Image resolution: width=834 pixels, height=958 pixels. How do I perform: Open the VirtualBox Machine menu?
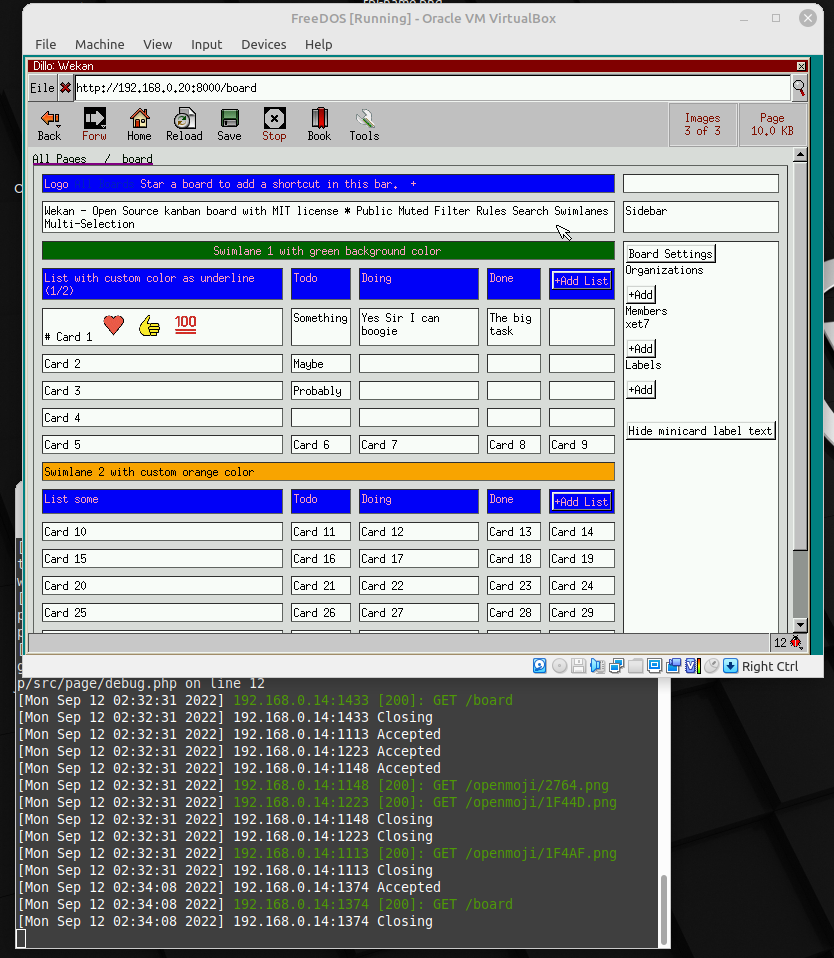(x=100, y=45)
